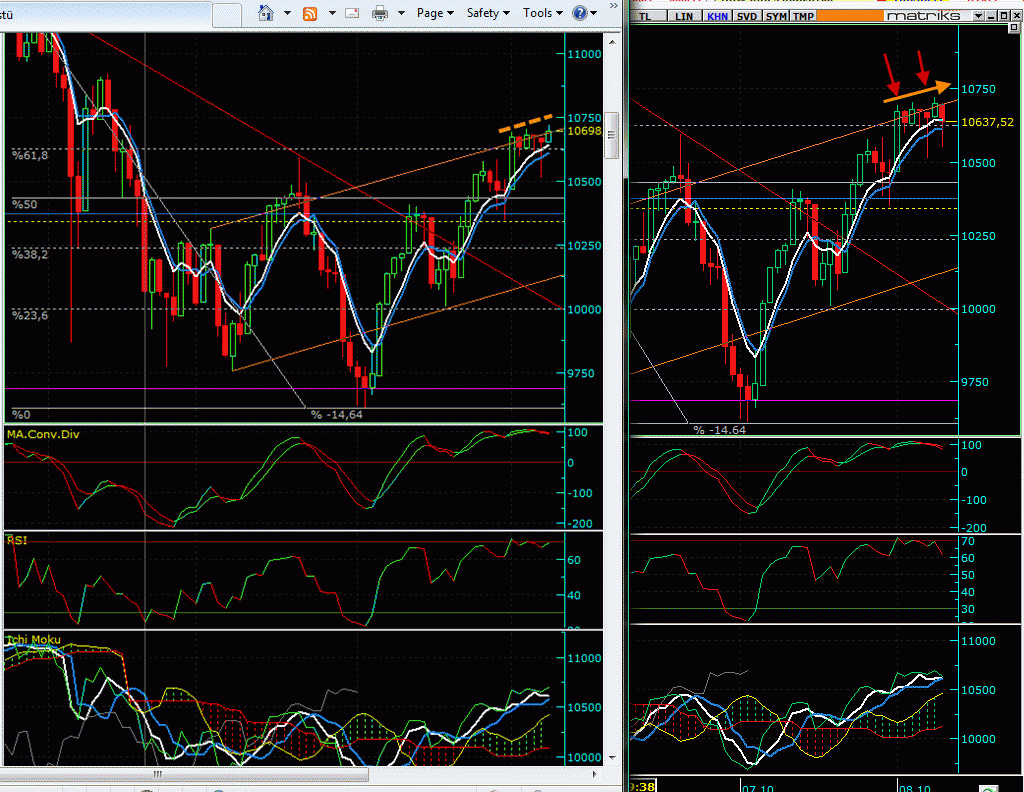The image size is (1024, 792).
Task: Click the Ichi Moku indicator label
Action: click(x=33, y=639)
